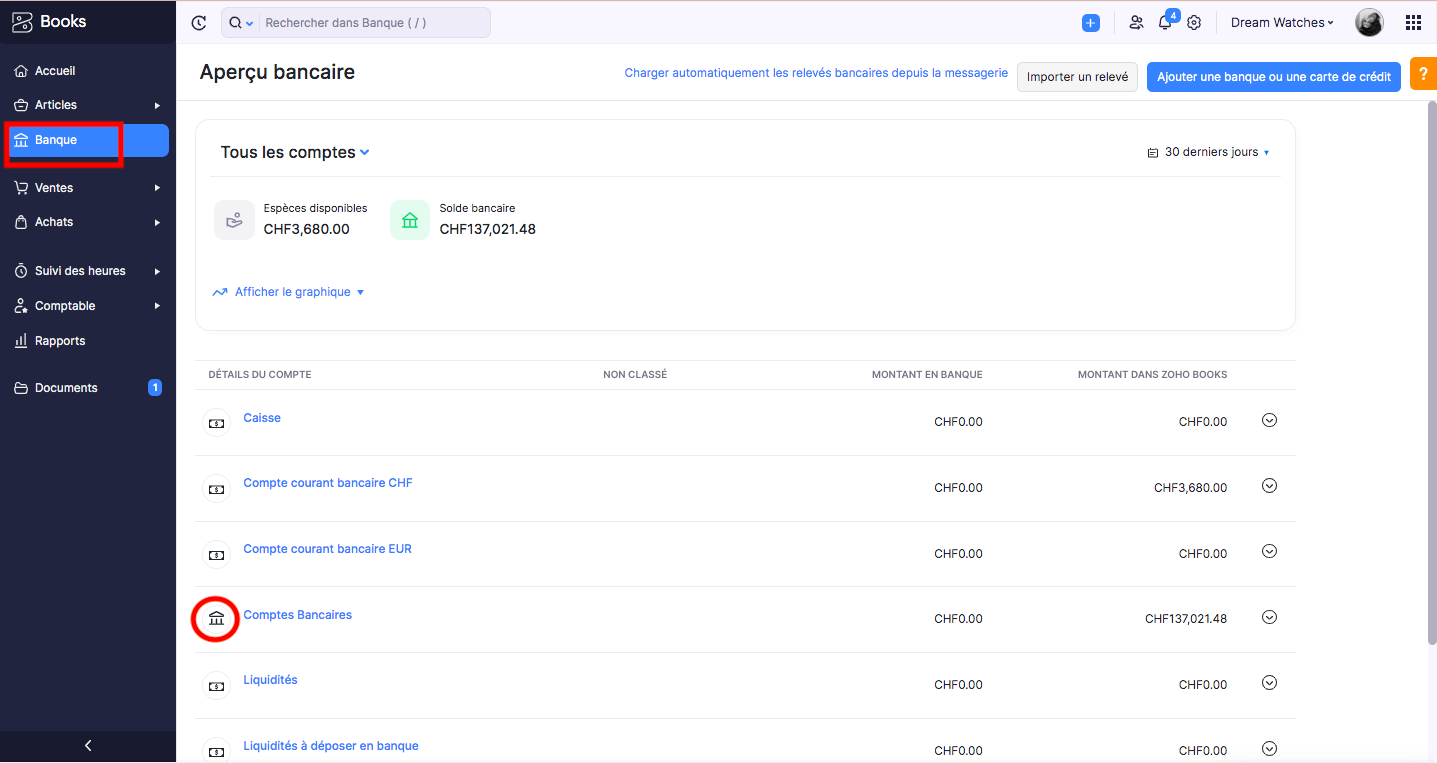Open settings gear icon
1437x763 pixels.
1194,23
